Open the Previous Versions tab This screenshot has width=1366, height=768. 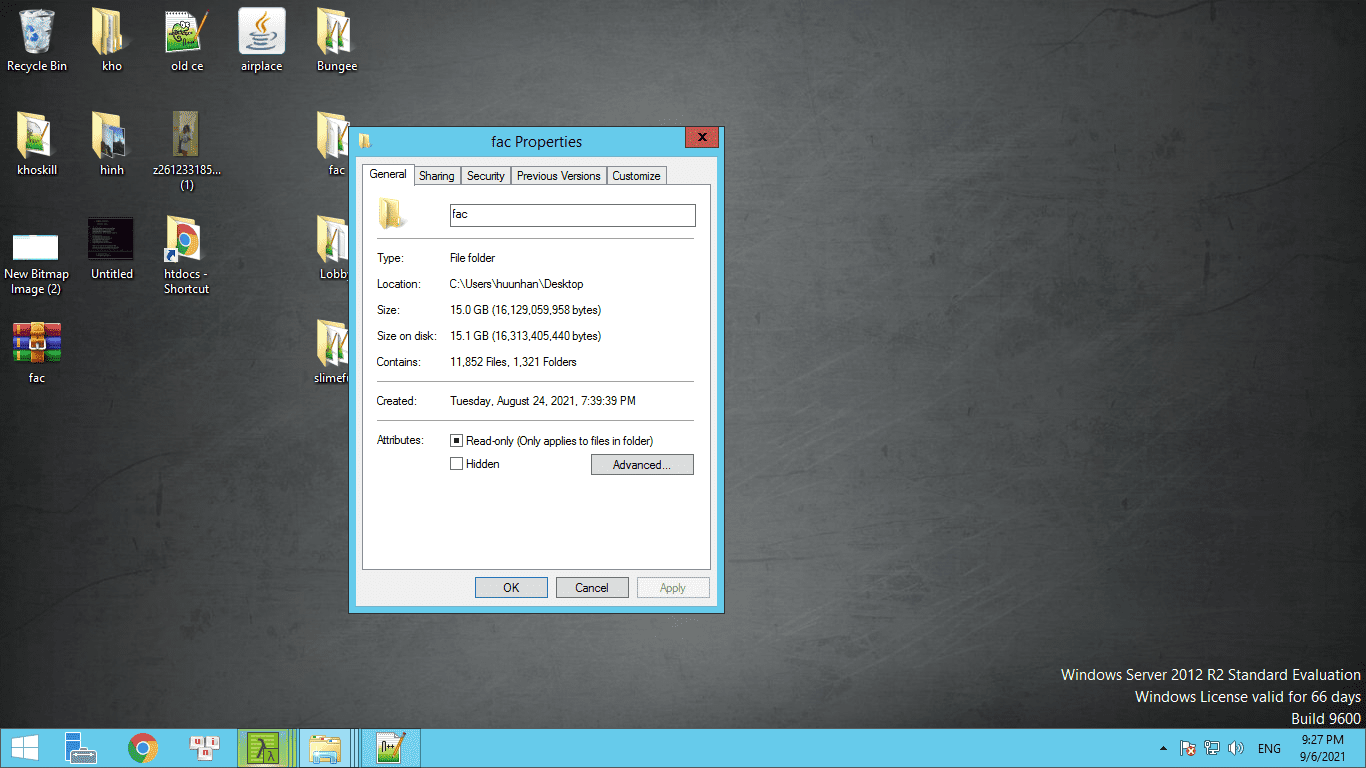pyautogui.click(x=558, y=176)
